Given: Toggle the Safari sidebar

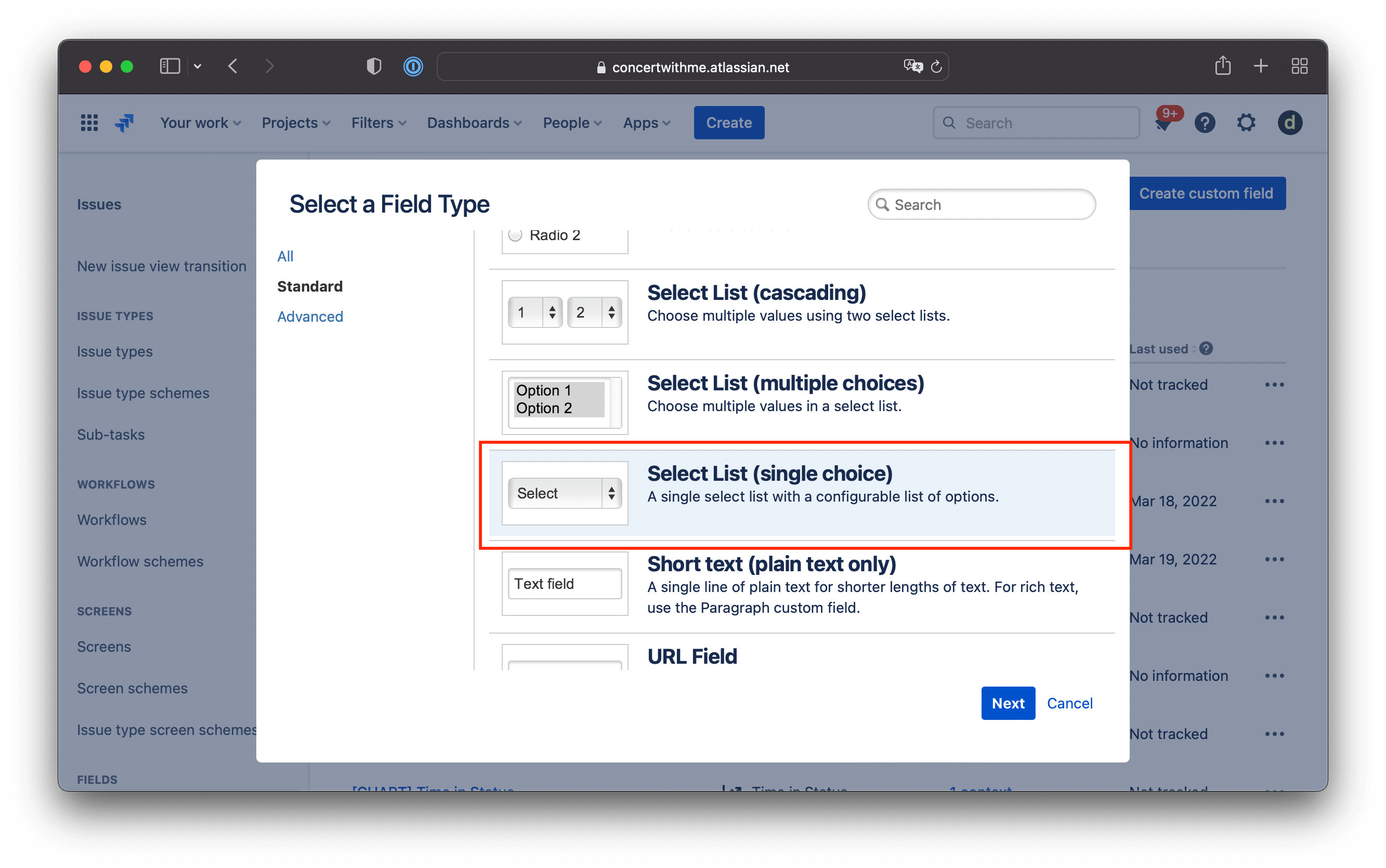Looking at the screenshot, I should point(169,65).
